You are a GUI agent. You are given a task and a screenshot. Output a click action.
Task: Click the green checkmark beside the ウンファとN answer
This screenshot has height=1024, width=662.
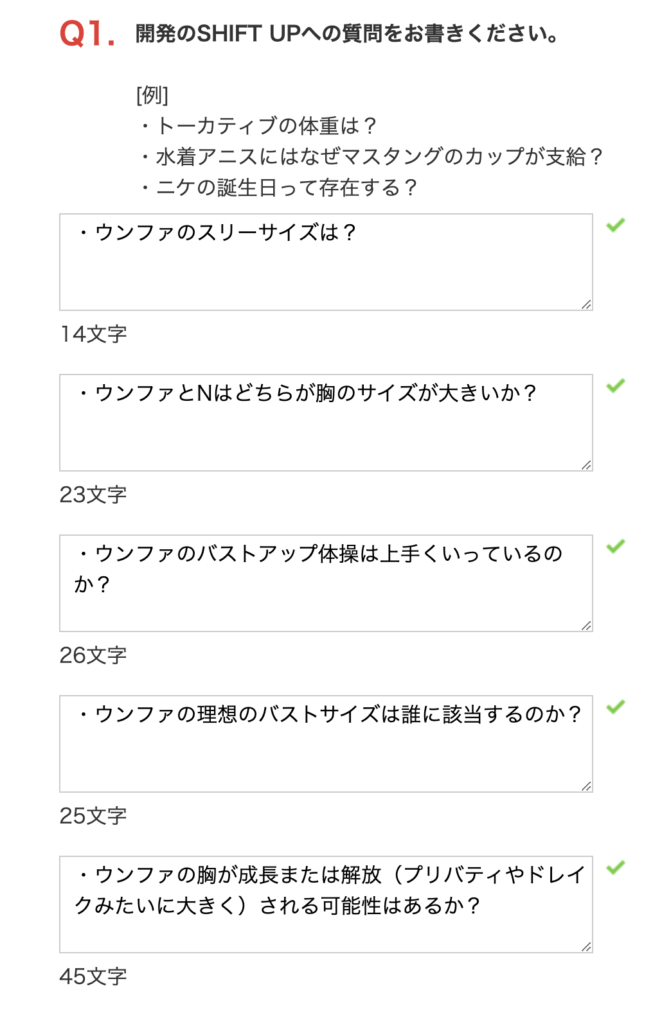(615, 386)
